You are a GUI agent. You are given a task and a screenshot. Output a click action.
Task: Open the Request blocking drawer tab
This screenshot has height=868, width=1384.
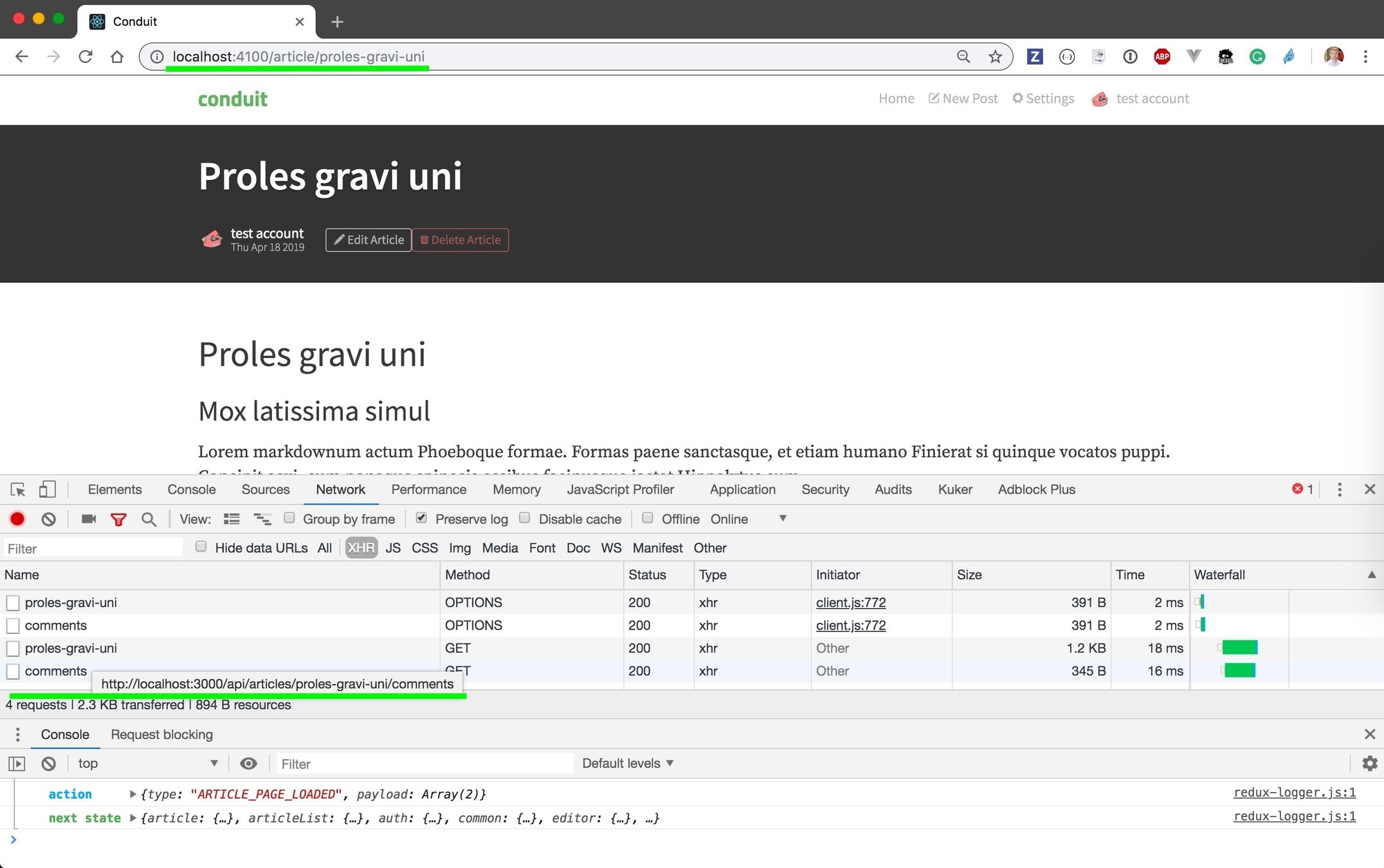[x=161, y=734]
